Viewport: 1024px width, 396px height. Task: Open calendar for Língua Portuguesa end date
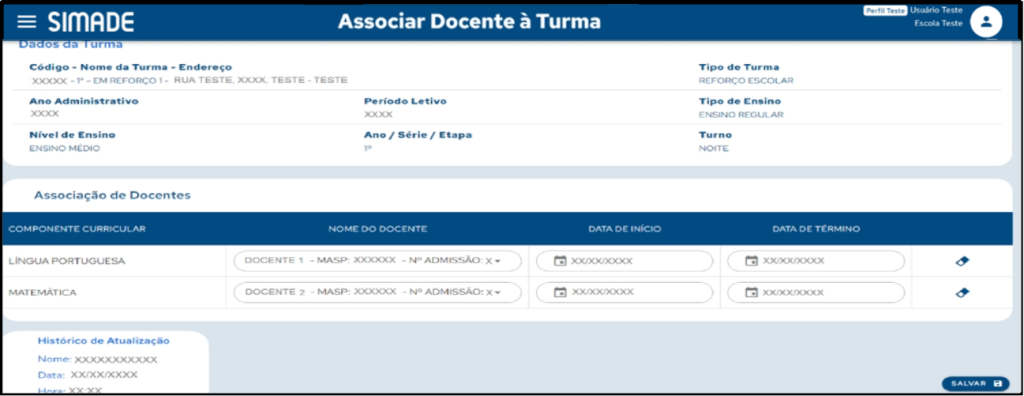click(x=751, y=261)
